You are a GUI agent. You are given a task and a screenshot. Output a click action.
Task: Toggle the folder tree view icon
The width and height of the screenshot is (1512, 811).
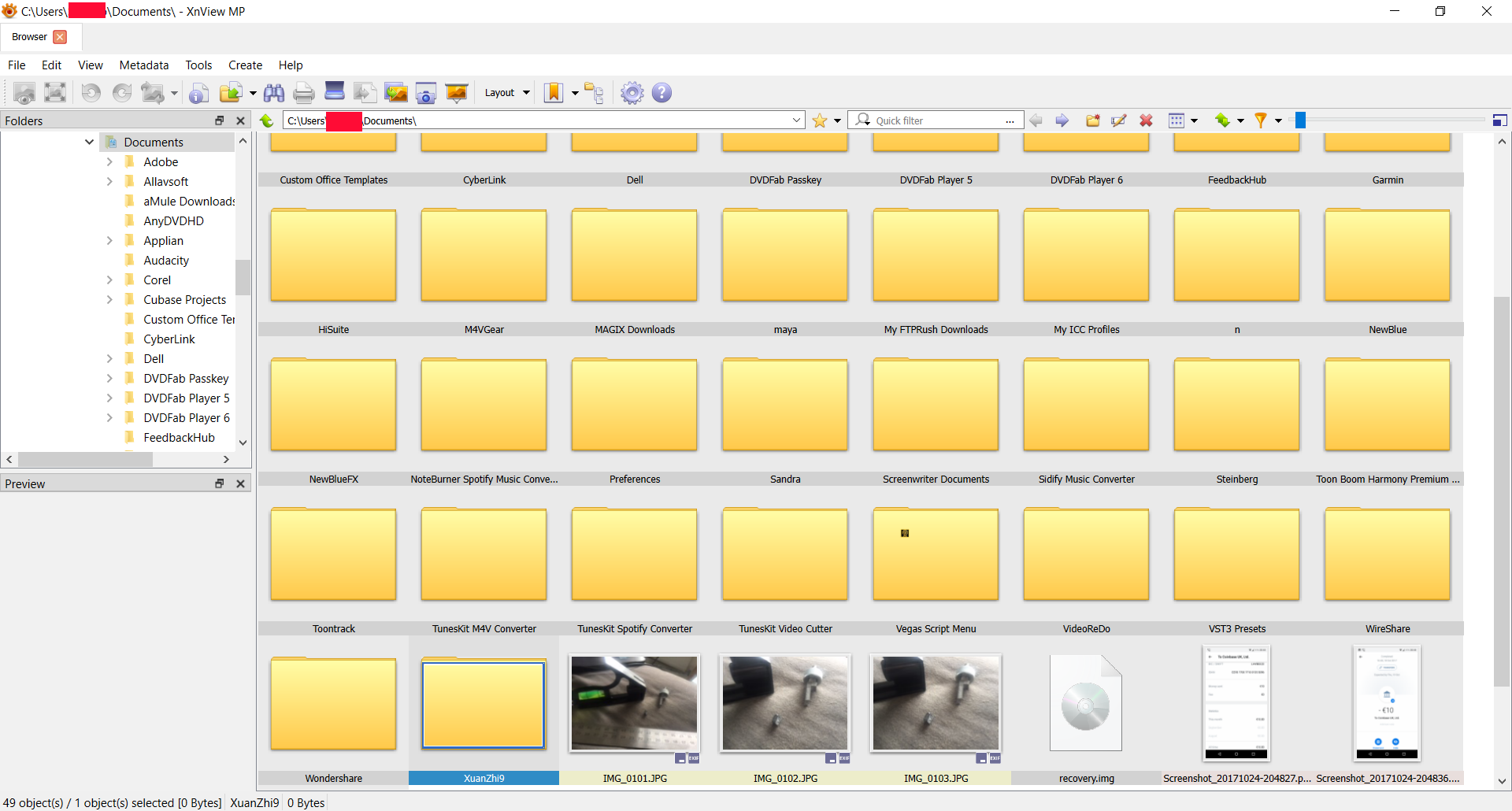click(595, 93)
